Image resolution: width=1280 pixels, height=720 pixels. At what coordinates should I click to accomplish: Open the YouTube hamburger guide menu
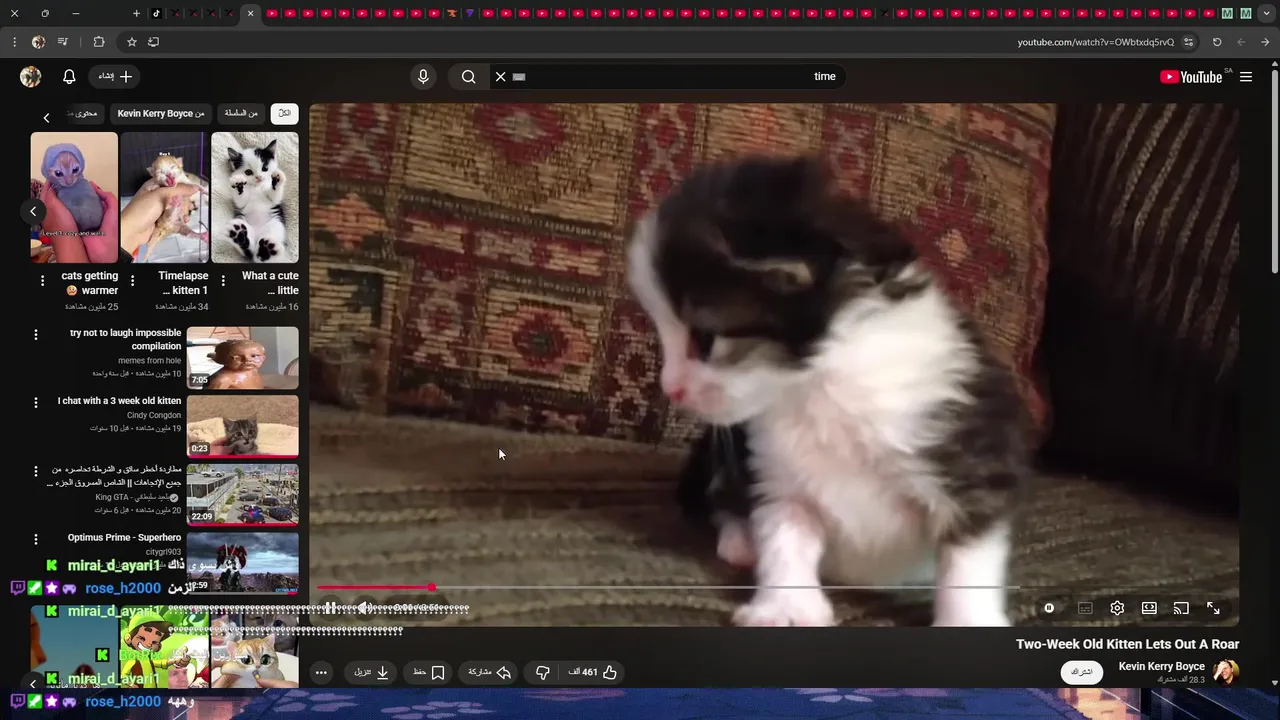(x=1246, y=77)
